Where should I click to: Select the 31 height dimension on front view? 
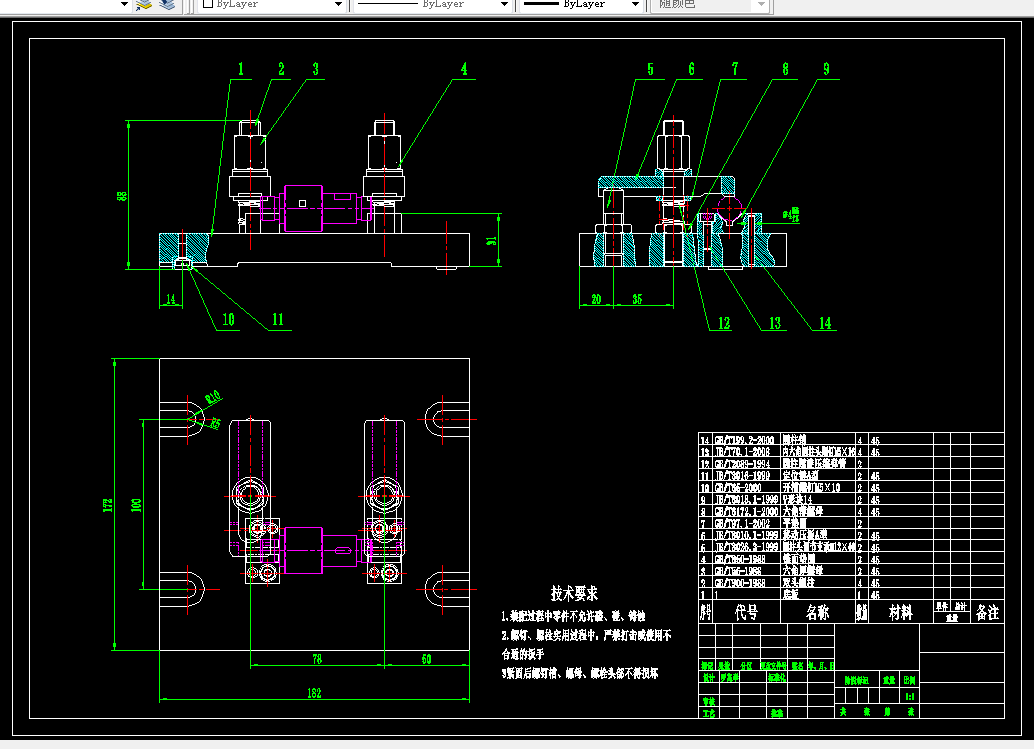(491, 241)
